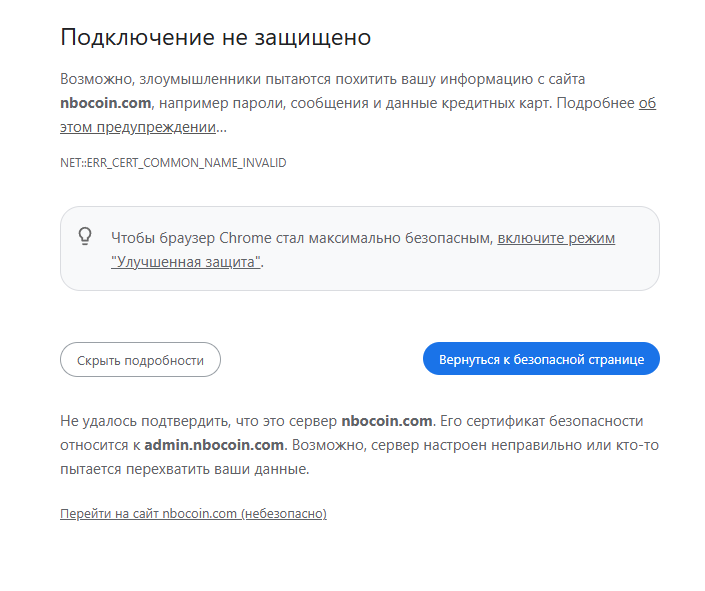Click the NET::ERR_CERT_COMMON_NAME_INVALID error code
The height and width of the screenshot is (591, 705).
point(173,162)
